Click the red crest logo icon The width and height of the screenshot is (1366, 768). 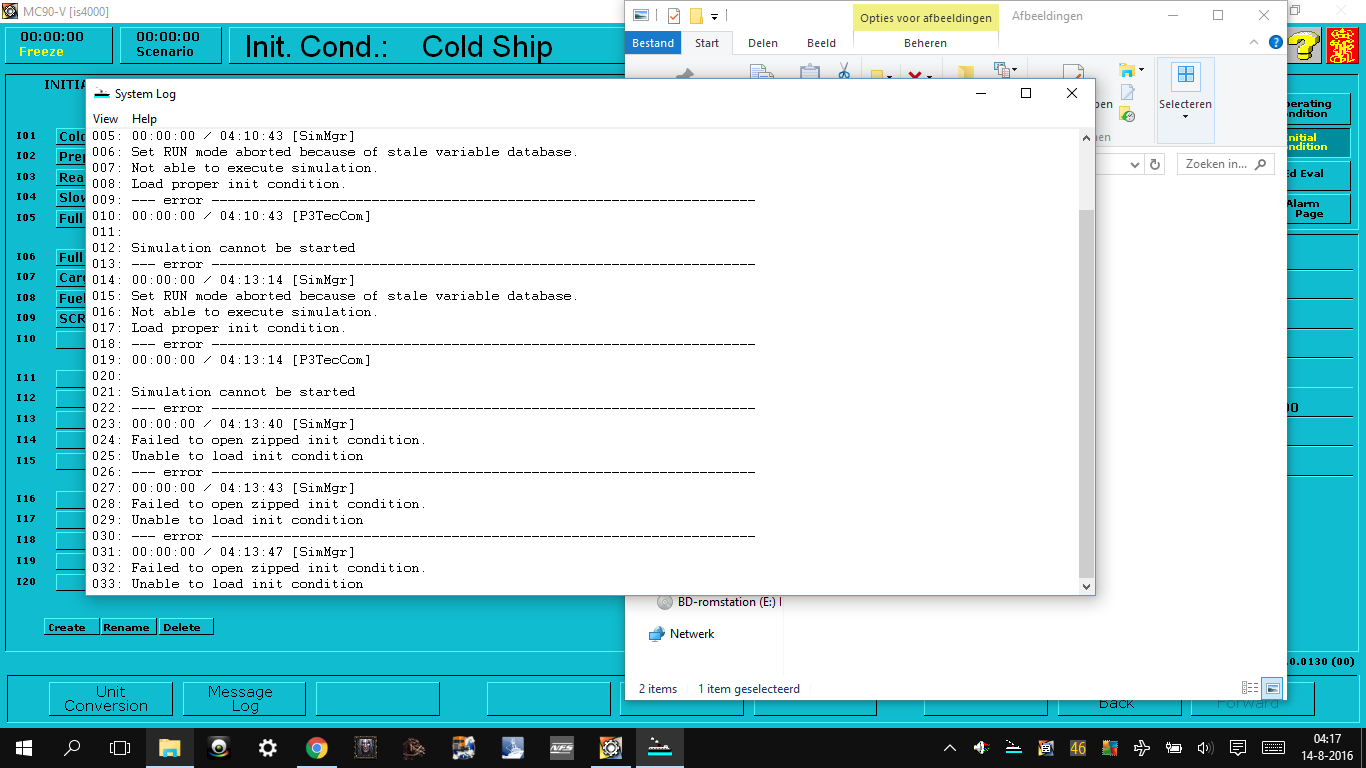pos(1342,46)
